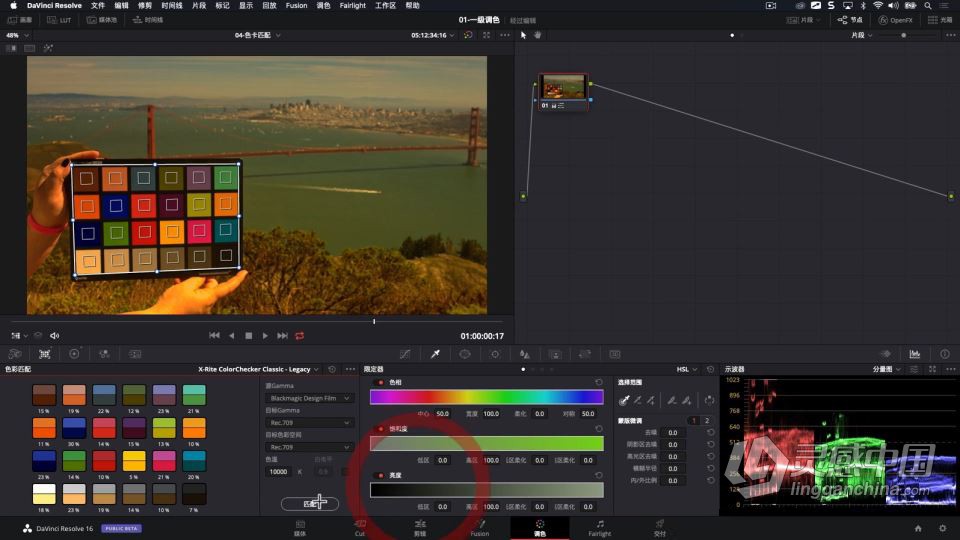Open the timeline name dropdown
Viewport: 960px width, 540px height.
[x=258, y=36]
